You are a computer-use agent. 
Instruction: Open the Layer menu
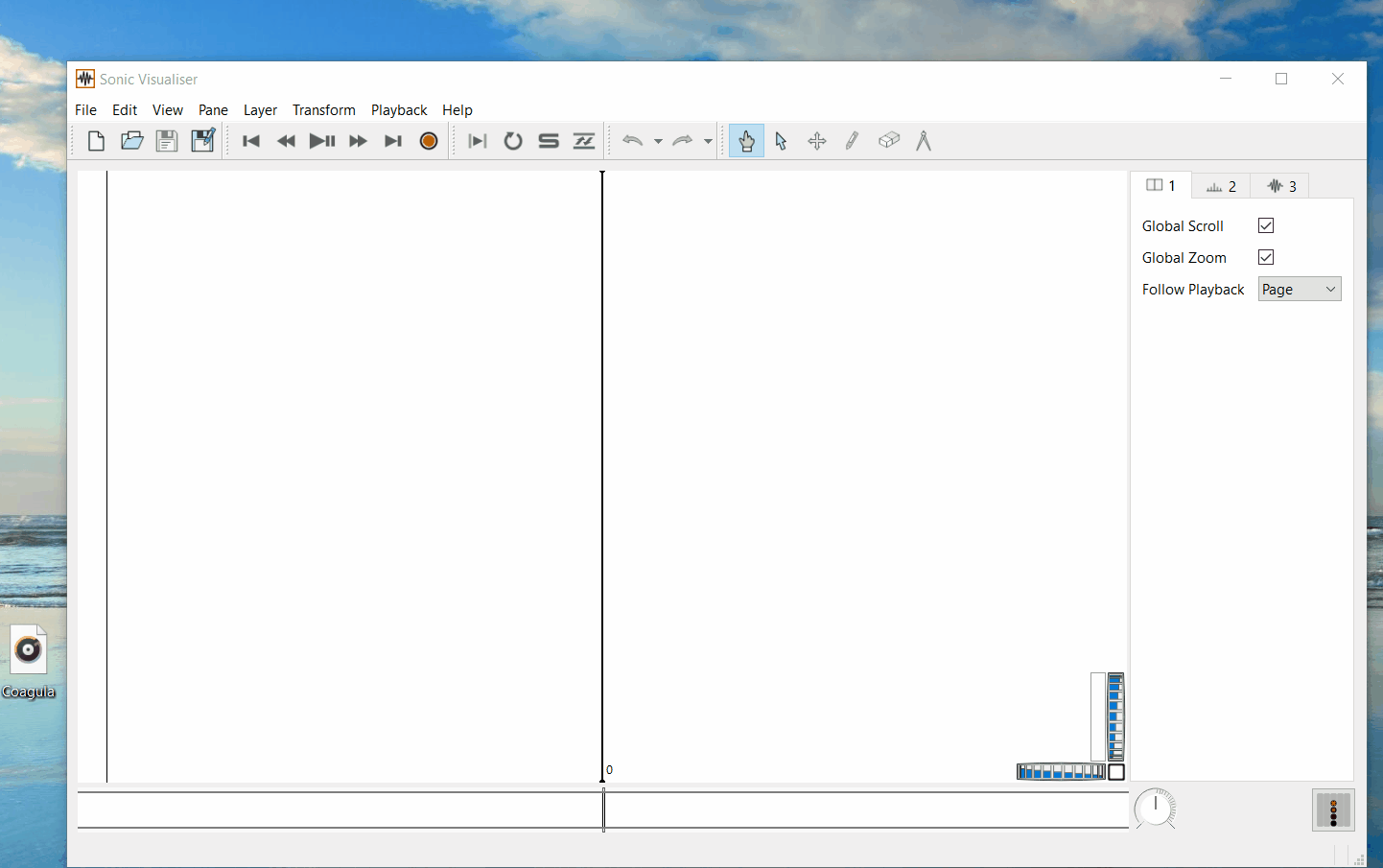[260, 110]
